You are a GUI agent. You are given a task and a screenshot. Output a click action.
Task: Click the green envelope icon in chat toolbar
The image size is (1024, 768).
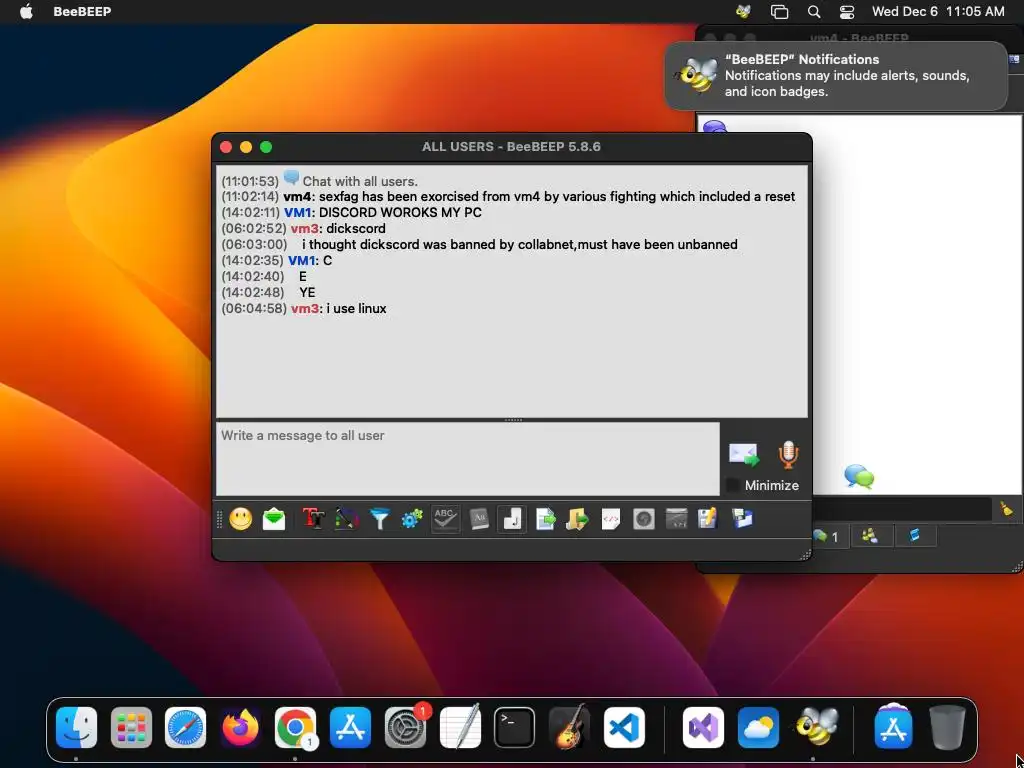[274, 519]
